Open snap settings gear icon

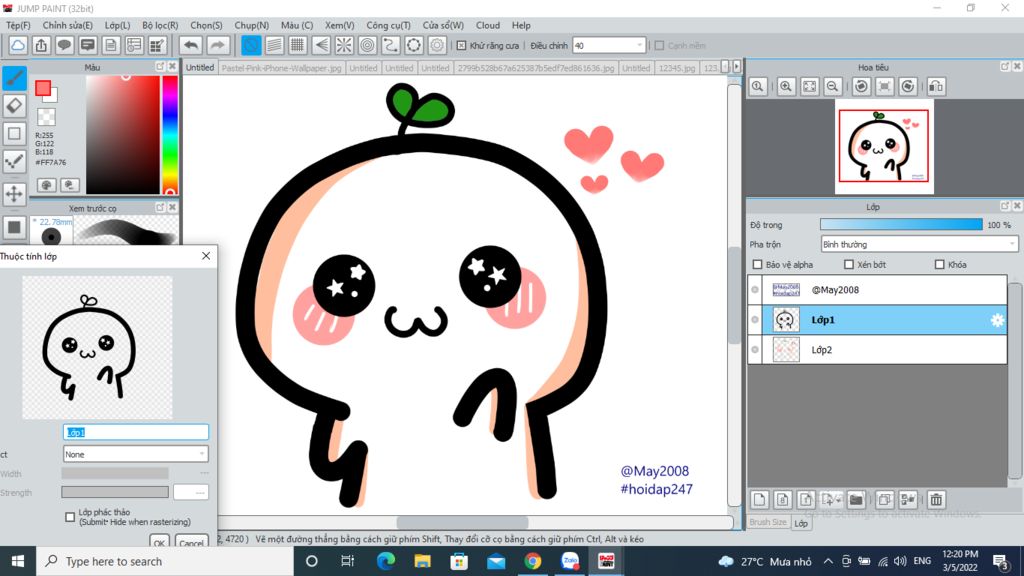(x=437, y=45)
